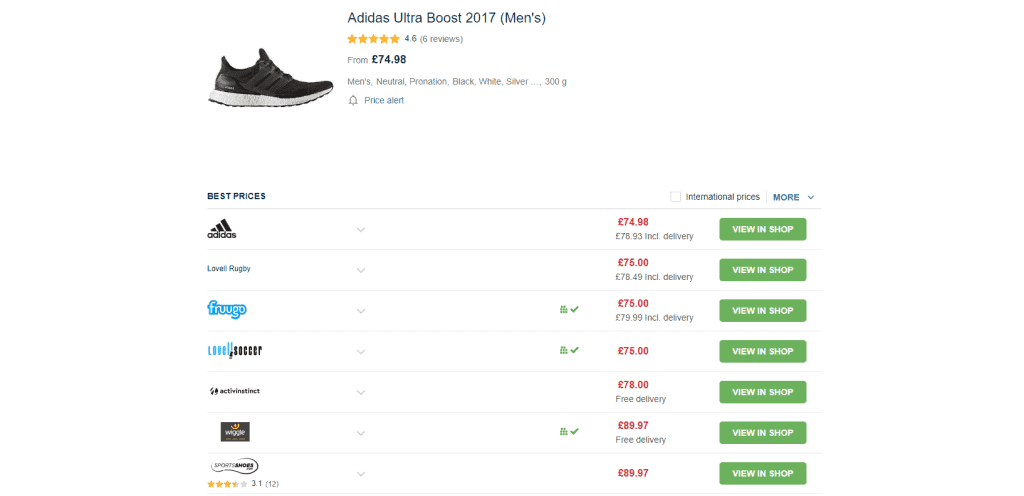View Adidas offer in shop

pyautogui.click(x=763, y=229)
